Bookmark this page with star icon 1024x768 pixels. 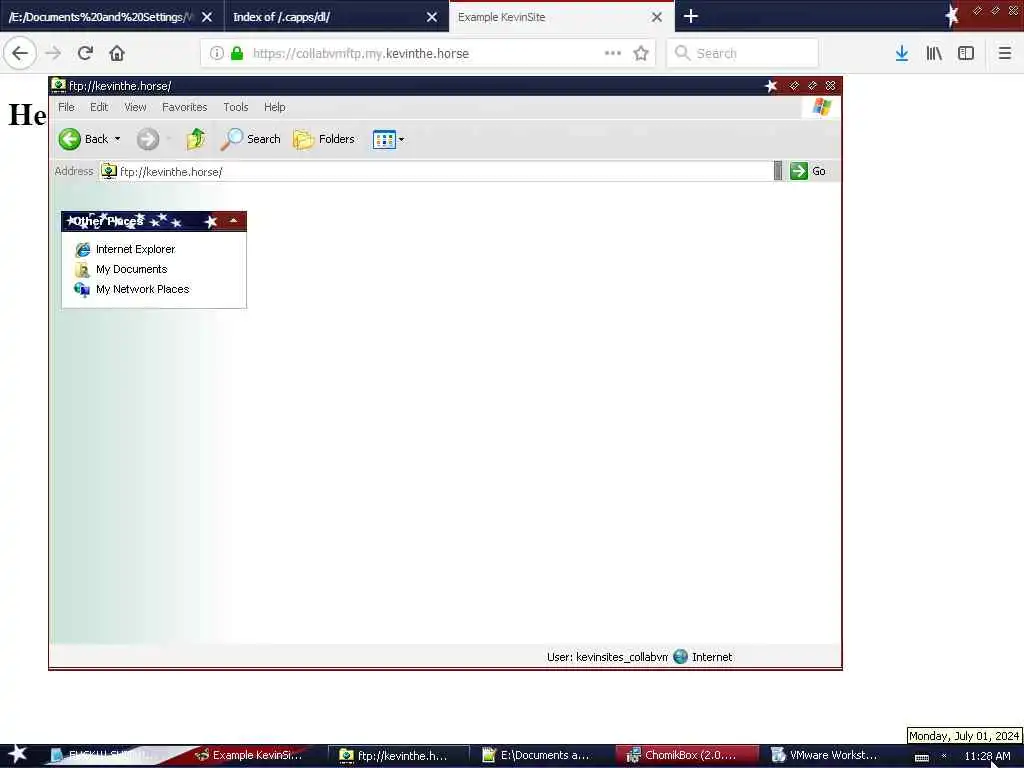pyautogui.click(x=641, y=53)
